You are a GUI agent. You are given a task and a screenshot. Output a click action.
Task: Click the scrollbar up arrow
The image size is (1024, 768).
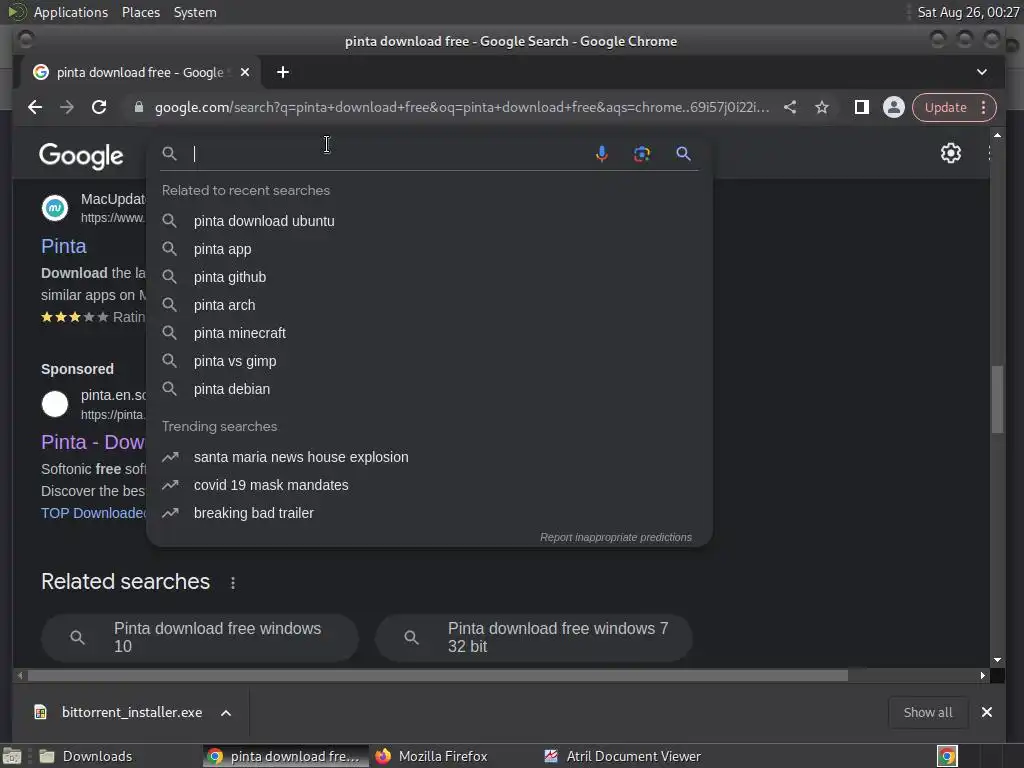pos(997,135)
